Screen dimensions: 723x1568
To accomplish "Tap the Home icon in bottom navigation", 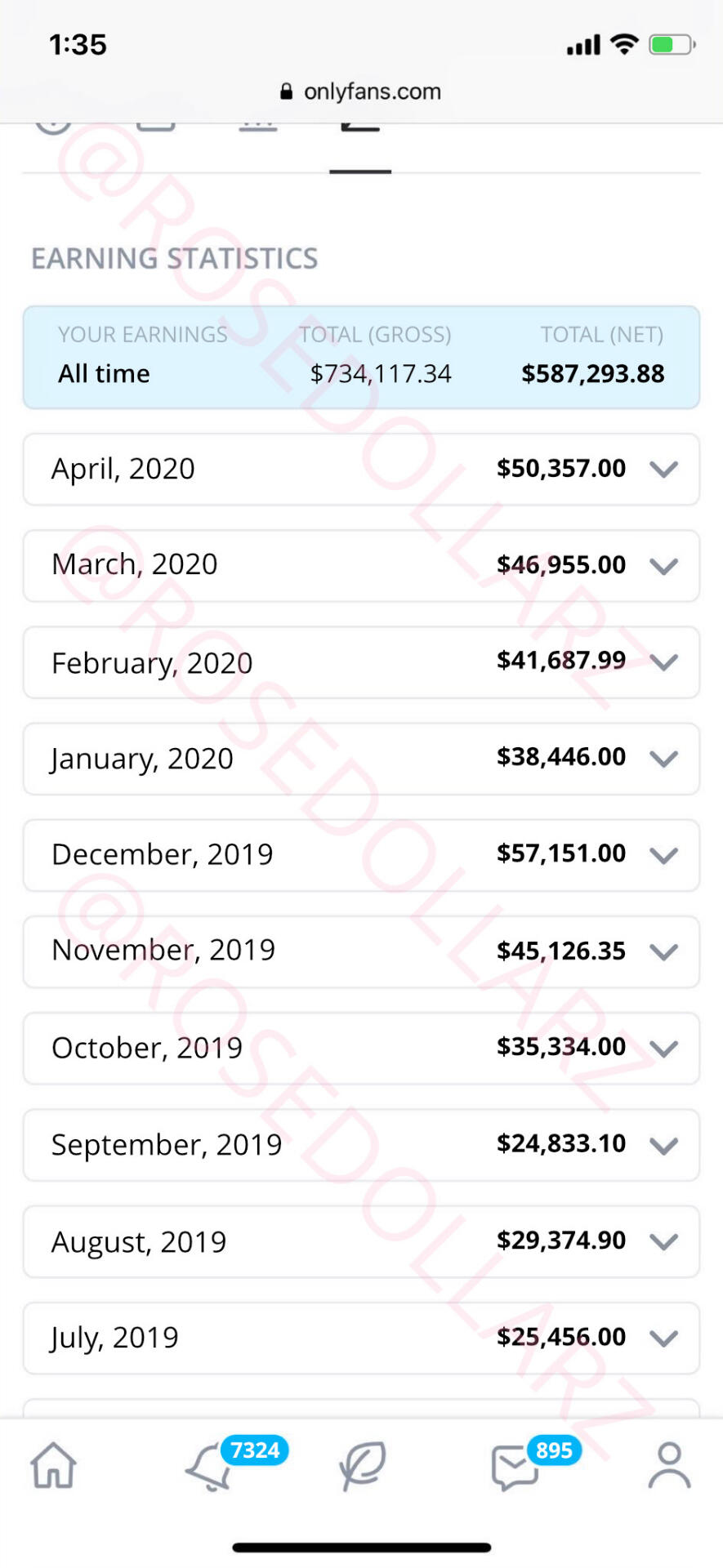I will 53,1465.
